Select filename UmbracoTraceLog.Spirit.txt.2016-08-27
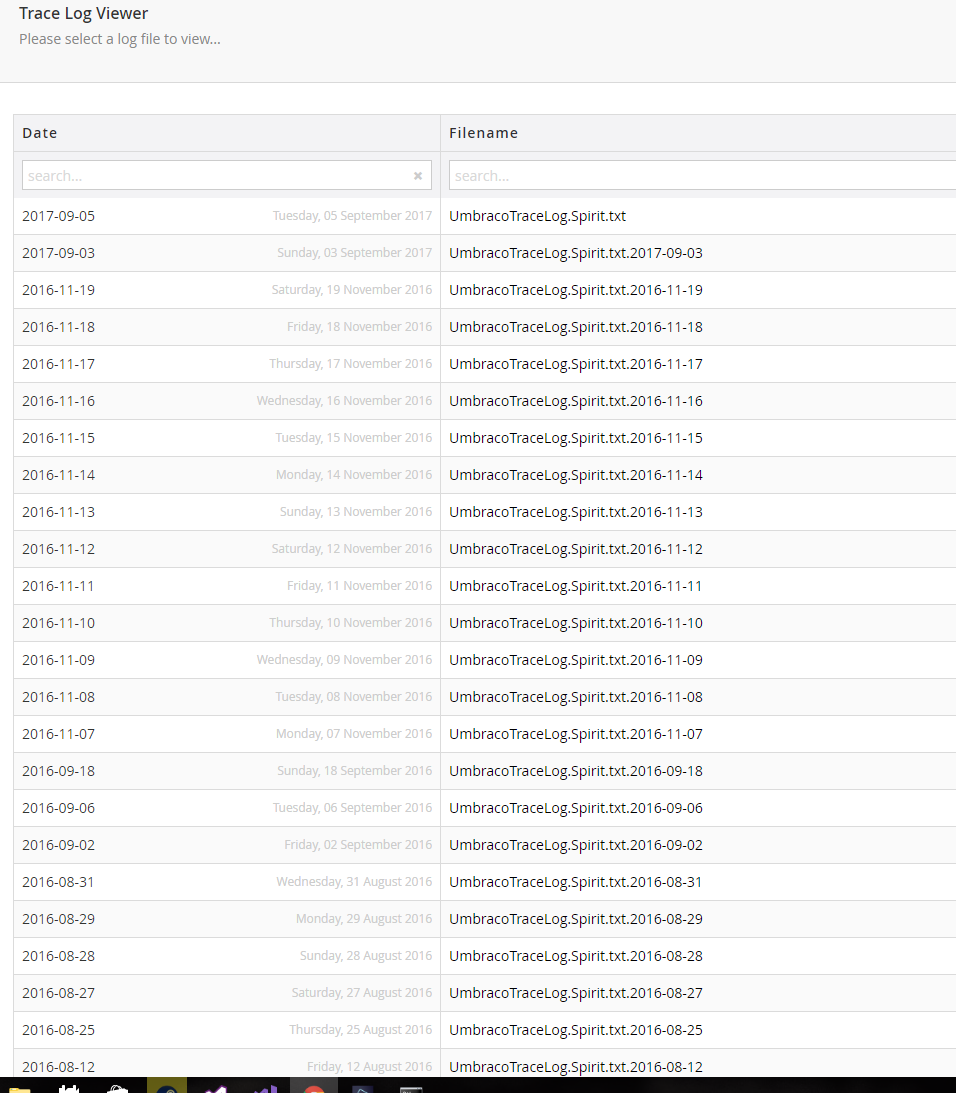Viewport: 956px width, 1093px height. 576,992
